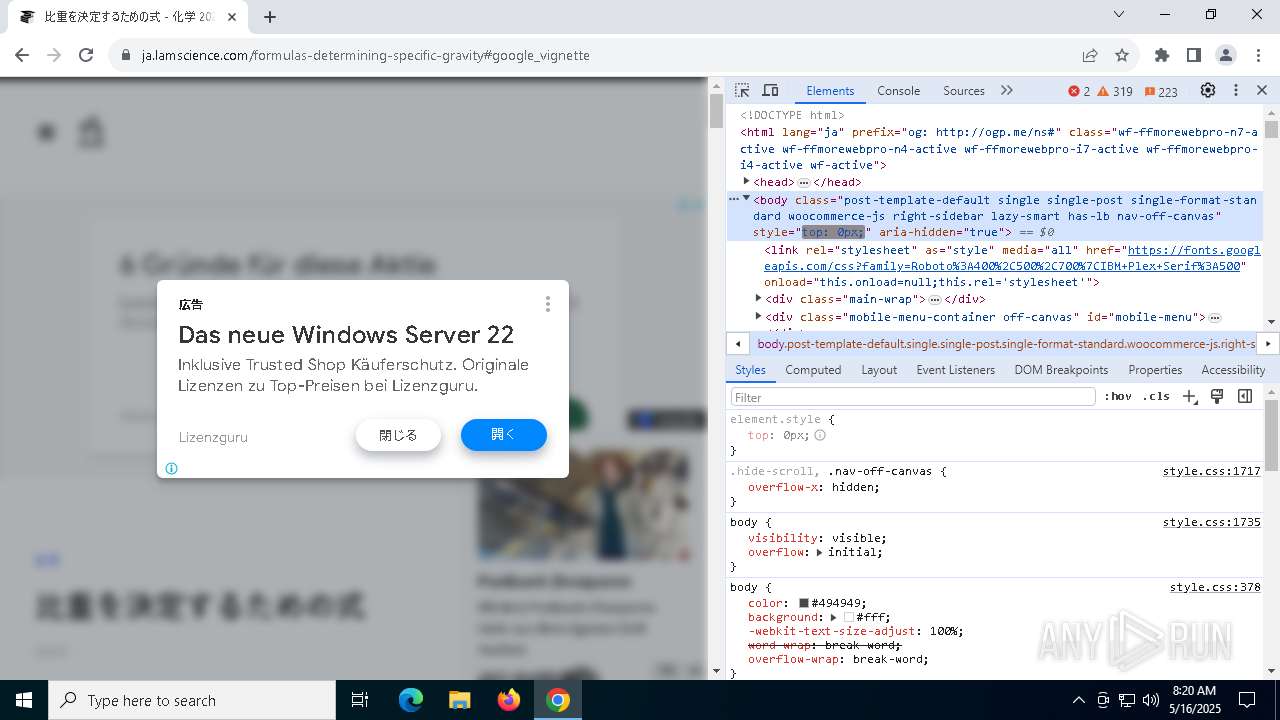The width and height of the screenshot is (1280, 720).
Task: Click the 223 issues badge
Action: tap(1161, 91)
